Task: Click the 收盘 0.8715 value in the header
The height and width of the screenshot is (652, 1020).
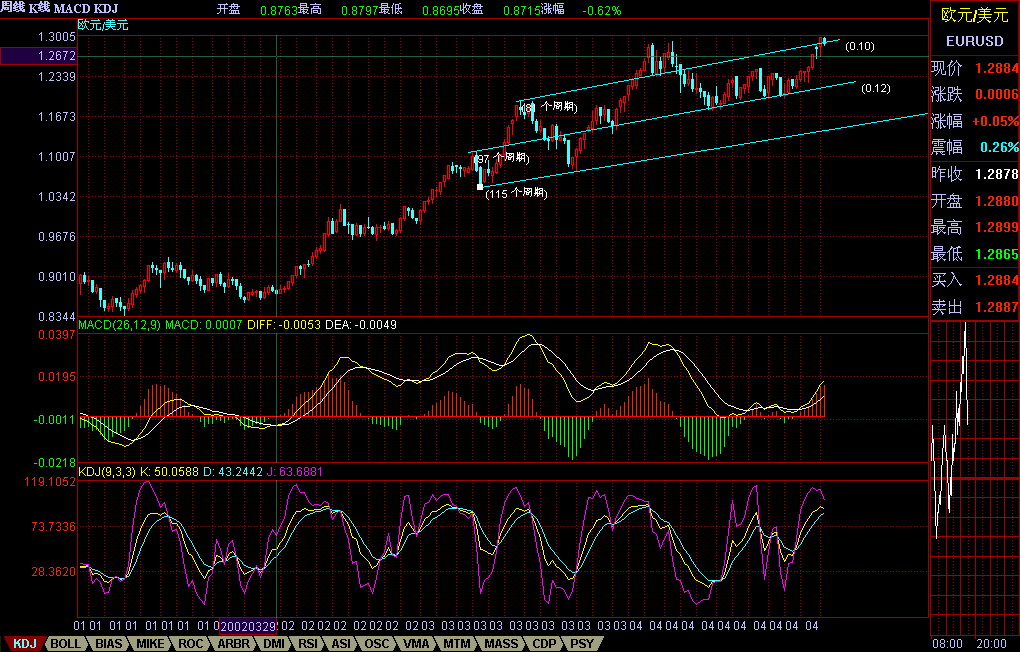Action: tap(502, 10)
